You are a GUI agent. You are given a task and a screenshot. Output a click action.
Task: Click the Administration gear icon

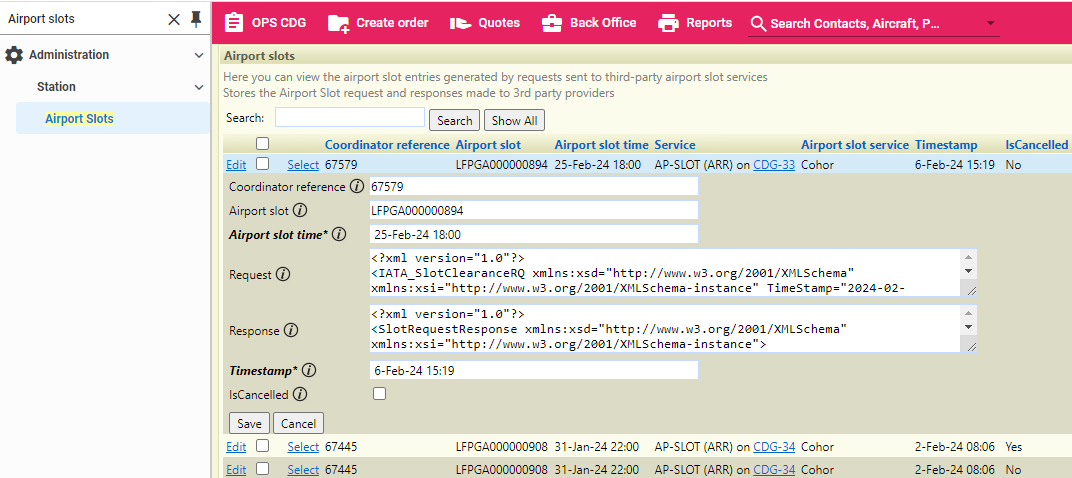[14, 55]
